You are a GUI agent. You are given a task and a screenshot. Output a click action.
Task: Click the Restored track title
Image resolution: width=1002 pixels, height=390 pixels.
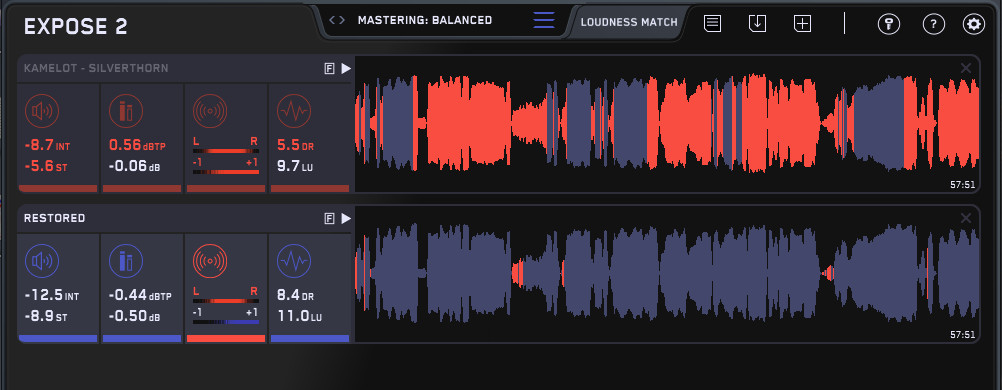click(54, 219)
